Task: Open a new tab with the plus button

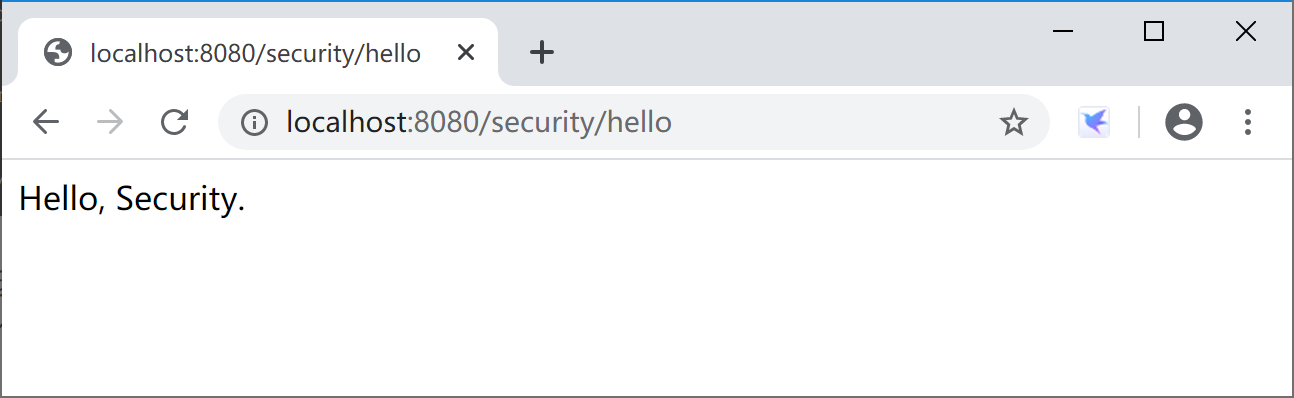Action: click(541, 52)
